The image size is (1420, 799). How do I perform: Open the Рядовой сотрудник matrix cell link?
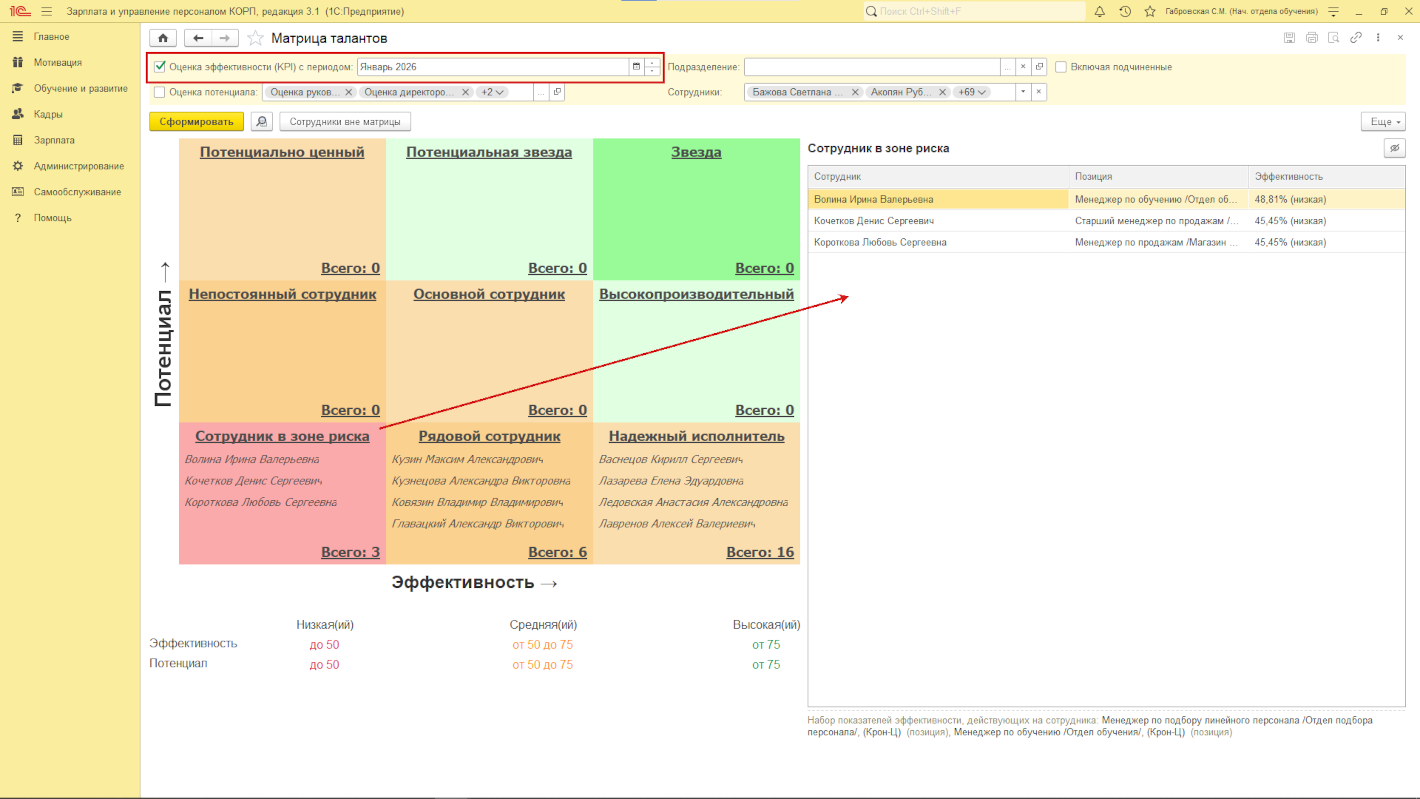(489, 436)
